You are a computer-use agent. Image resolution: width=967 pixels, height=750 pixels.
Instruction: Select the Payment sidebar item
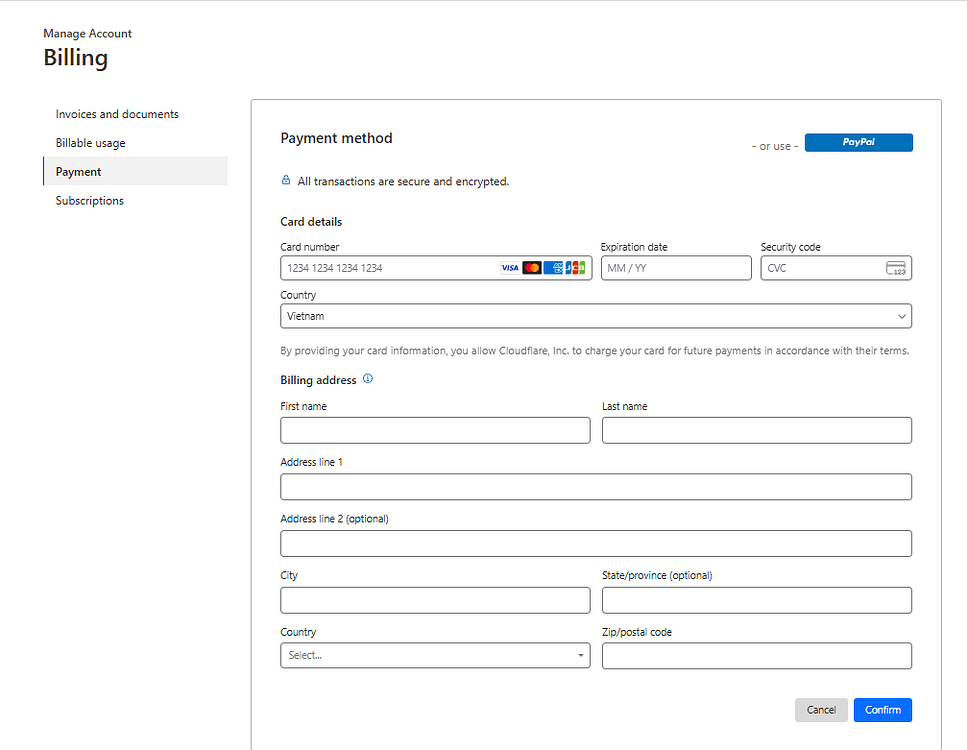click(79, 172)
